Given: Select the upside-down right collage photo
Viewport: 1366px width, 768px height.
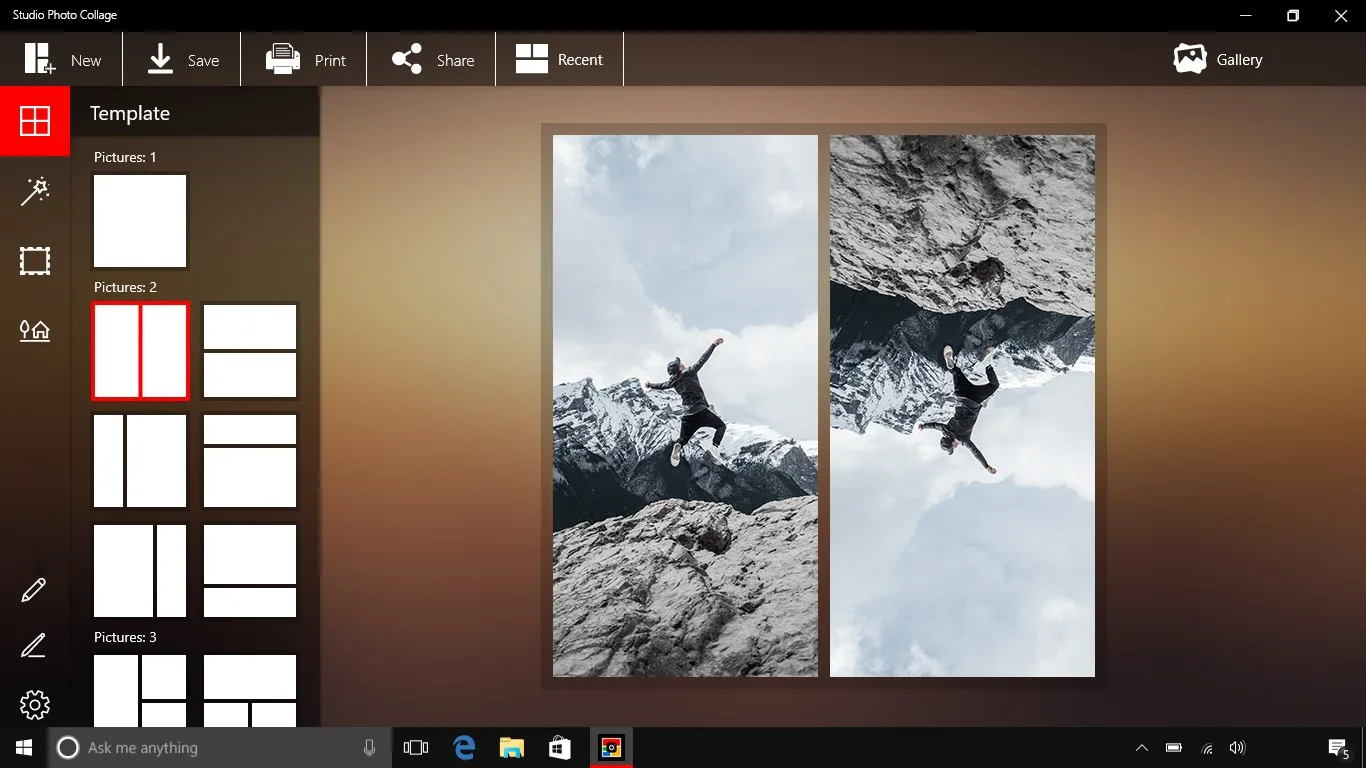Looking at the screenshot, I should (x=962, y=406).
